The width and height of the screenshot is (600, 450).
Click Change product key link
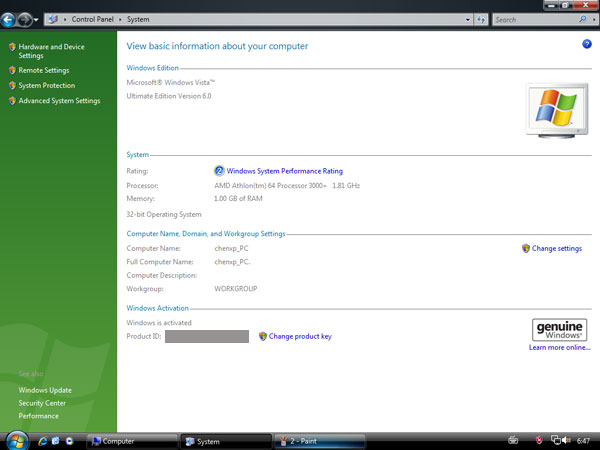coord(300,336)
